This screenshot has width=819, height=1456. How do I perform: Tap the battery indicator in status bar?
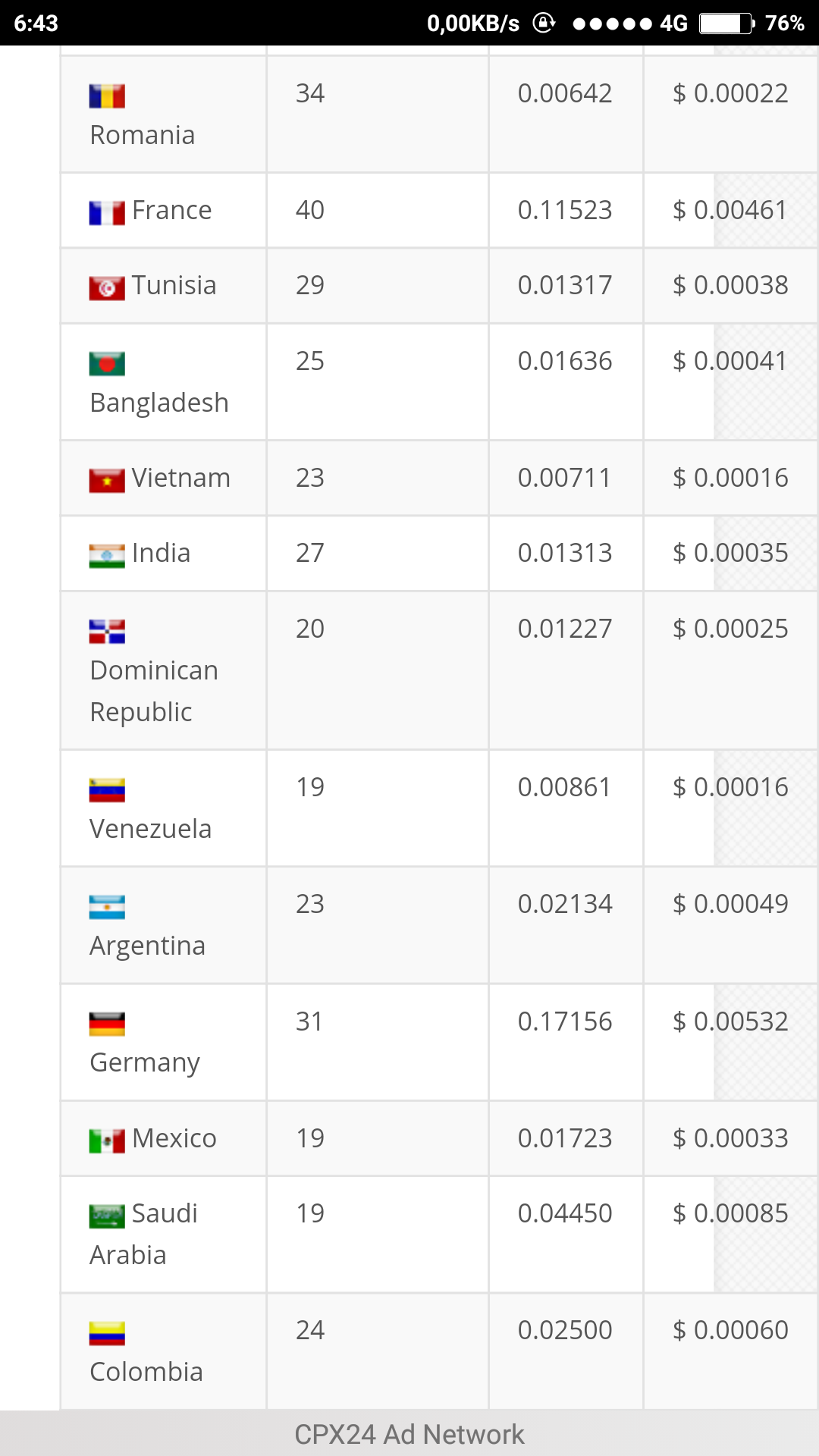pyautogui.click(x=726, y=24)
